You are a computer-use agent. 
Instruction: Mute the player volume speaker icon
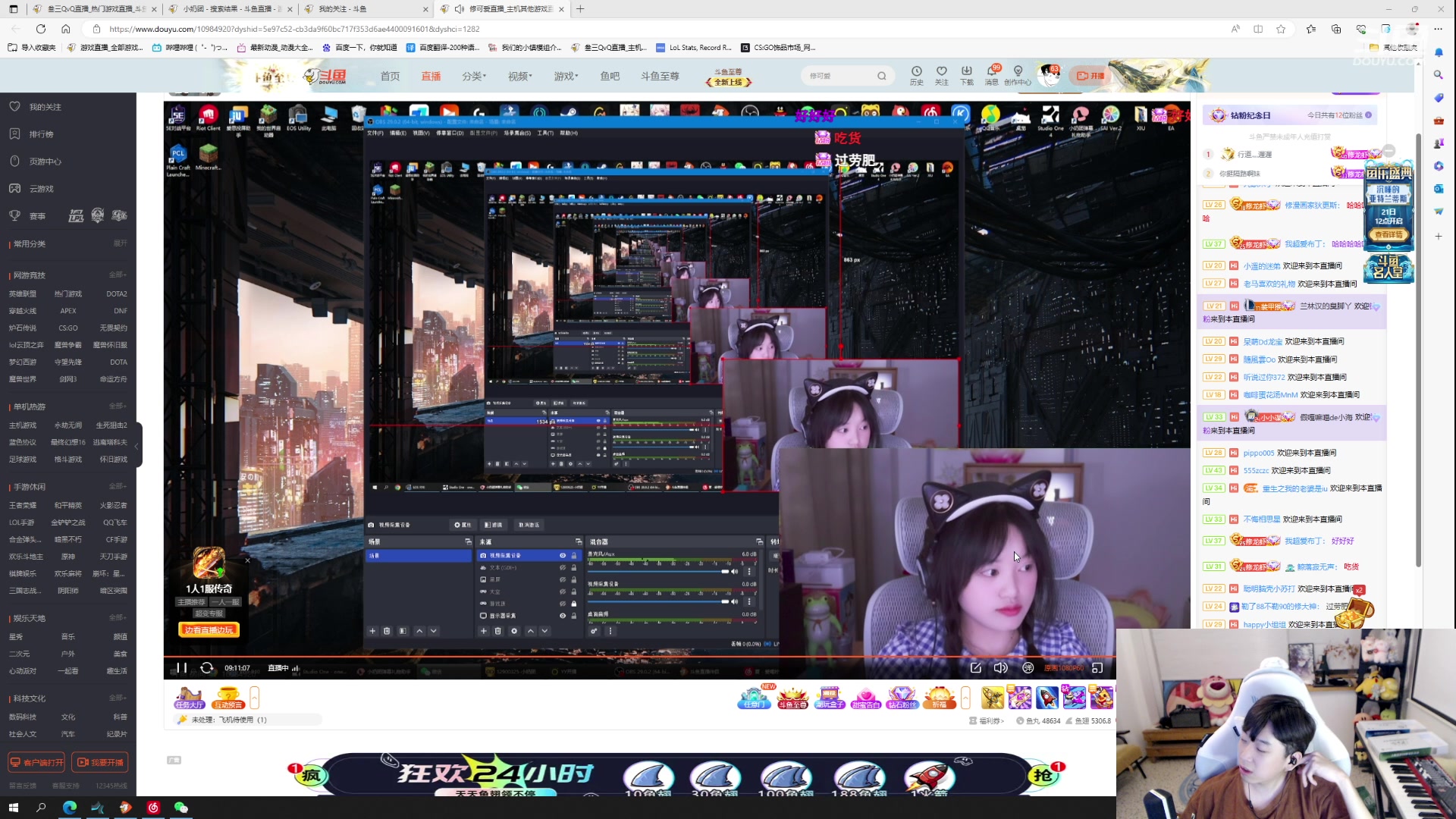[1001, 668]
